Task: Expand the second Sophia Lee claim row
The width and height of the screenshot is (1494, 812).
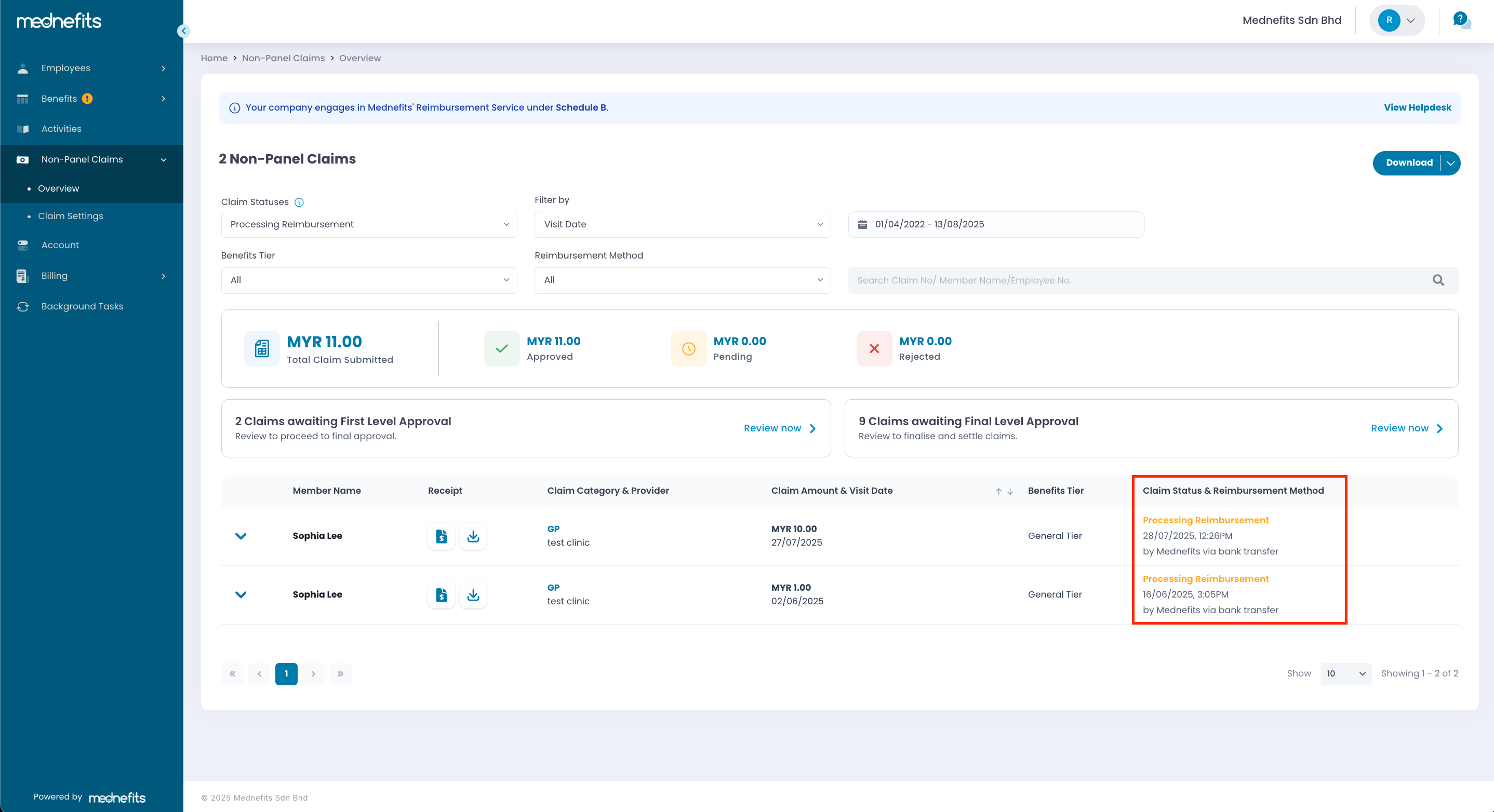Action: pyautogui.click(x=241, y=594)
